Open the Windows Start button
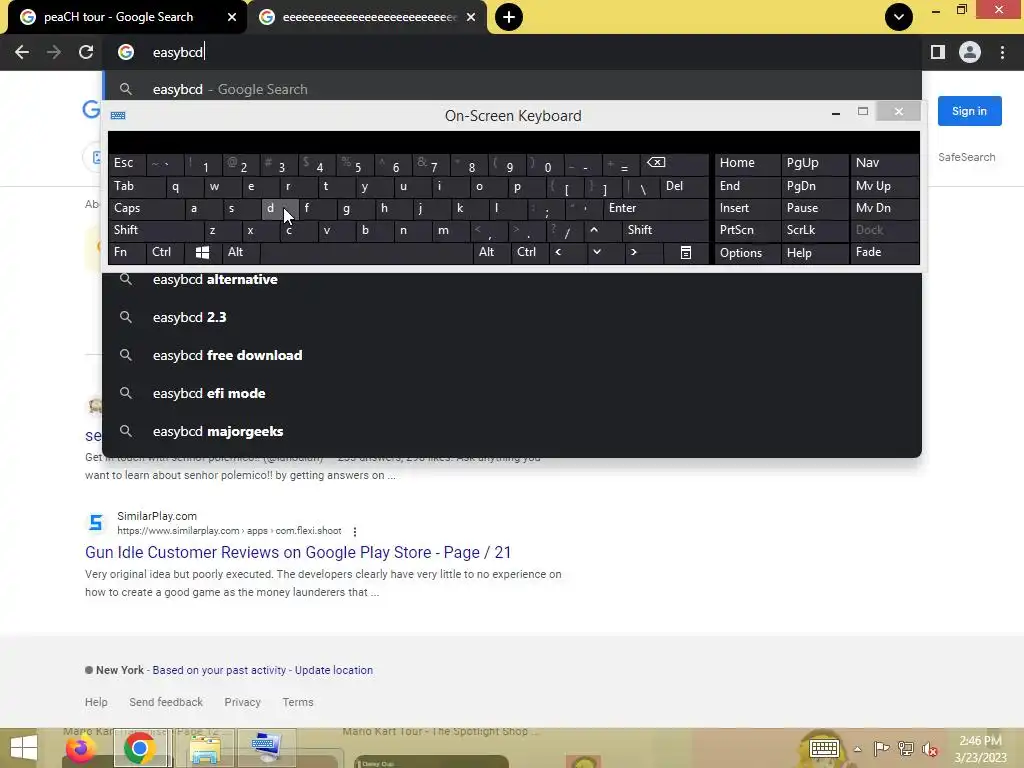Viewport: 1024px width, 768px height. (x=24, y=748)
